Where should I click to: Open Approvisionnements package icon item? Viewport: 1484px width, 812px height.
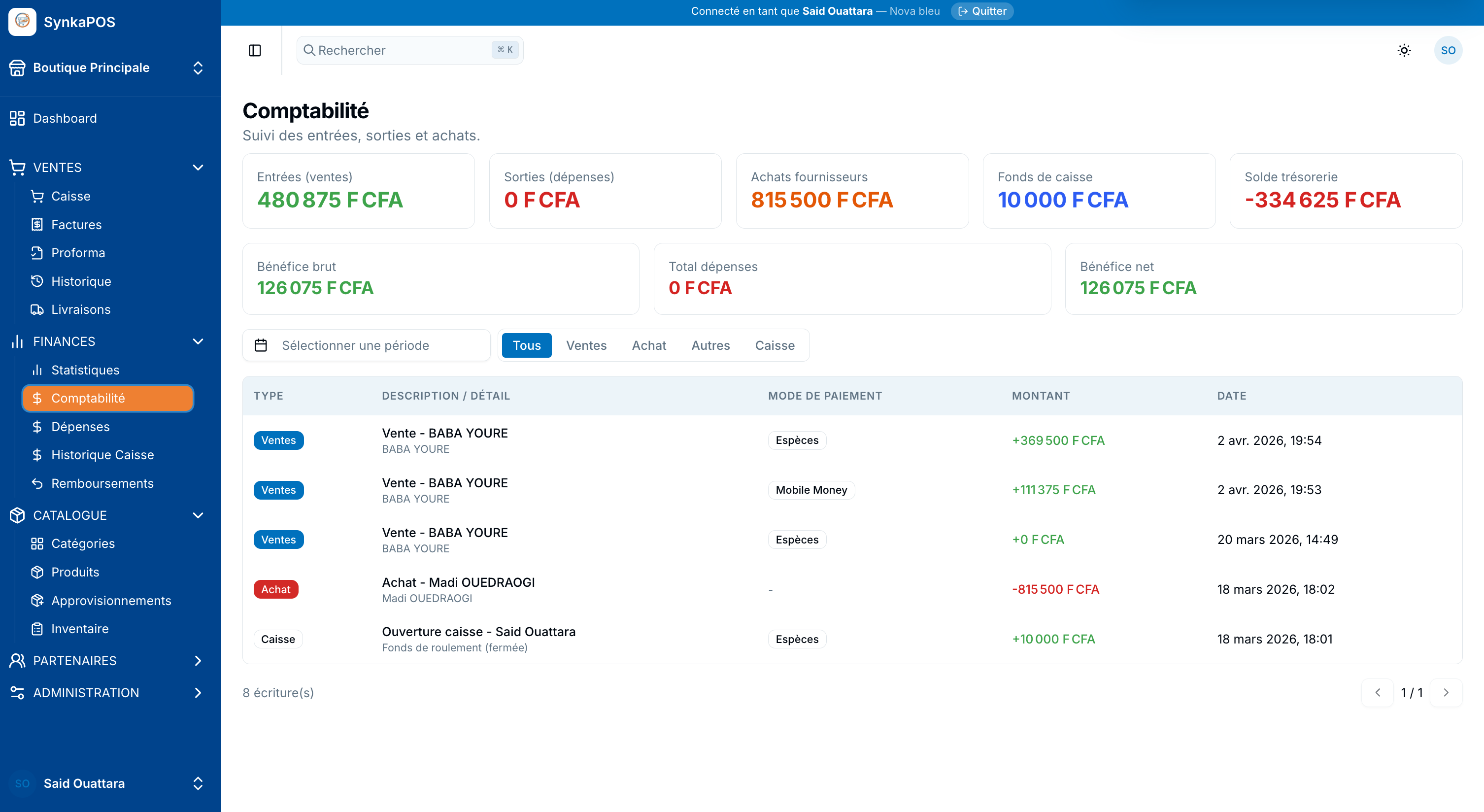37,601
